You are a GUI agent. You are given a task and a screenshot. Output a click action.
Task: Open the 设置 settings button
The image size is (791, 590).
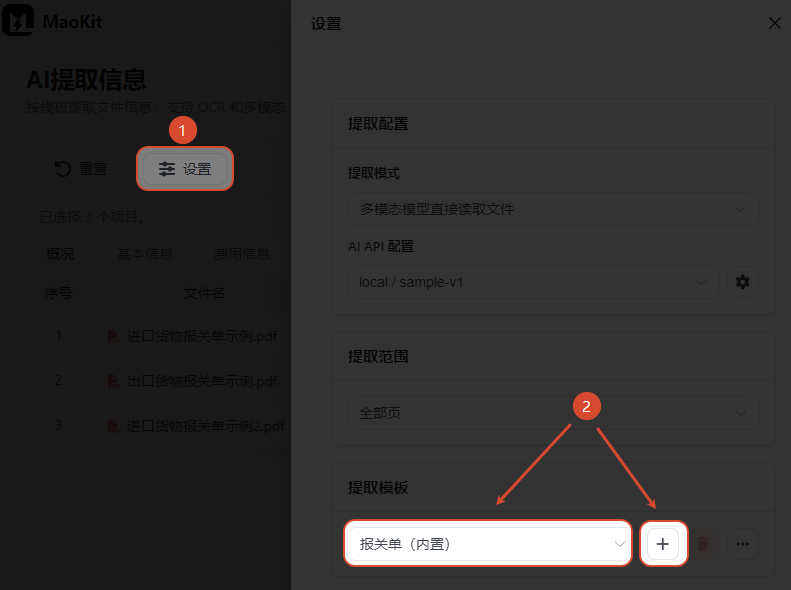[x=185, y=169]
